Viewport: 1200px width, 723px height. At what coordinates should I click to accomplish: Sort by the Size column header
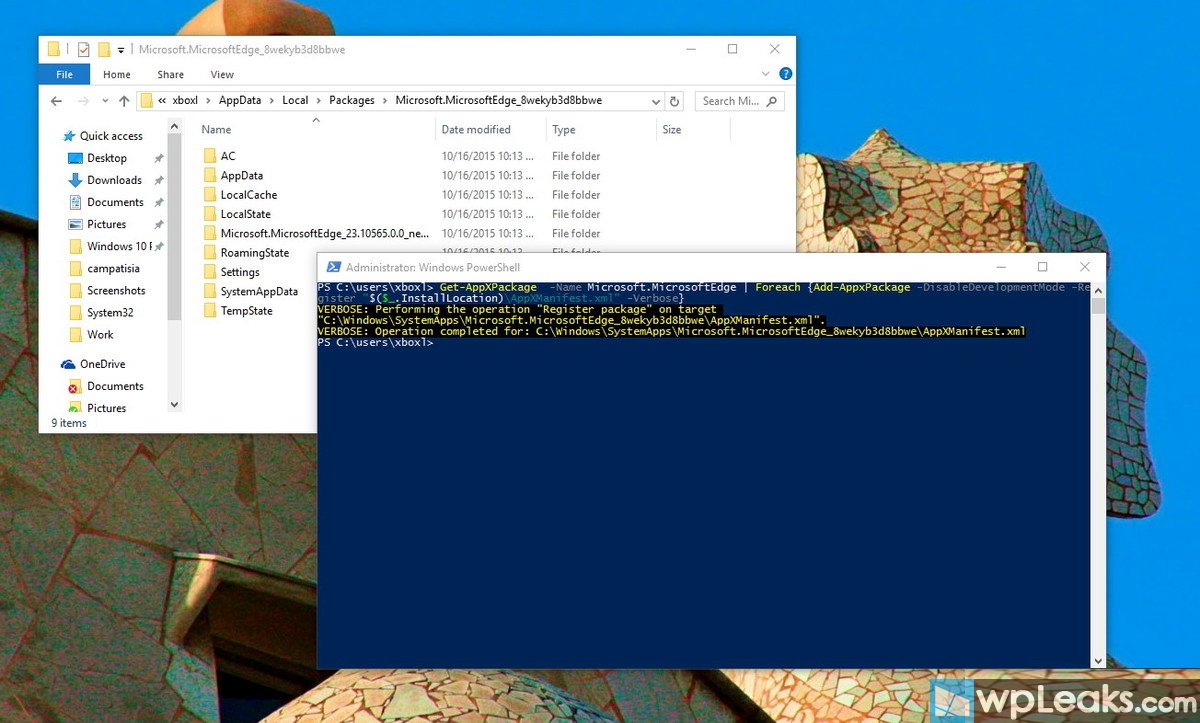pyautogui.click(x=671, y=129)
